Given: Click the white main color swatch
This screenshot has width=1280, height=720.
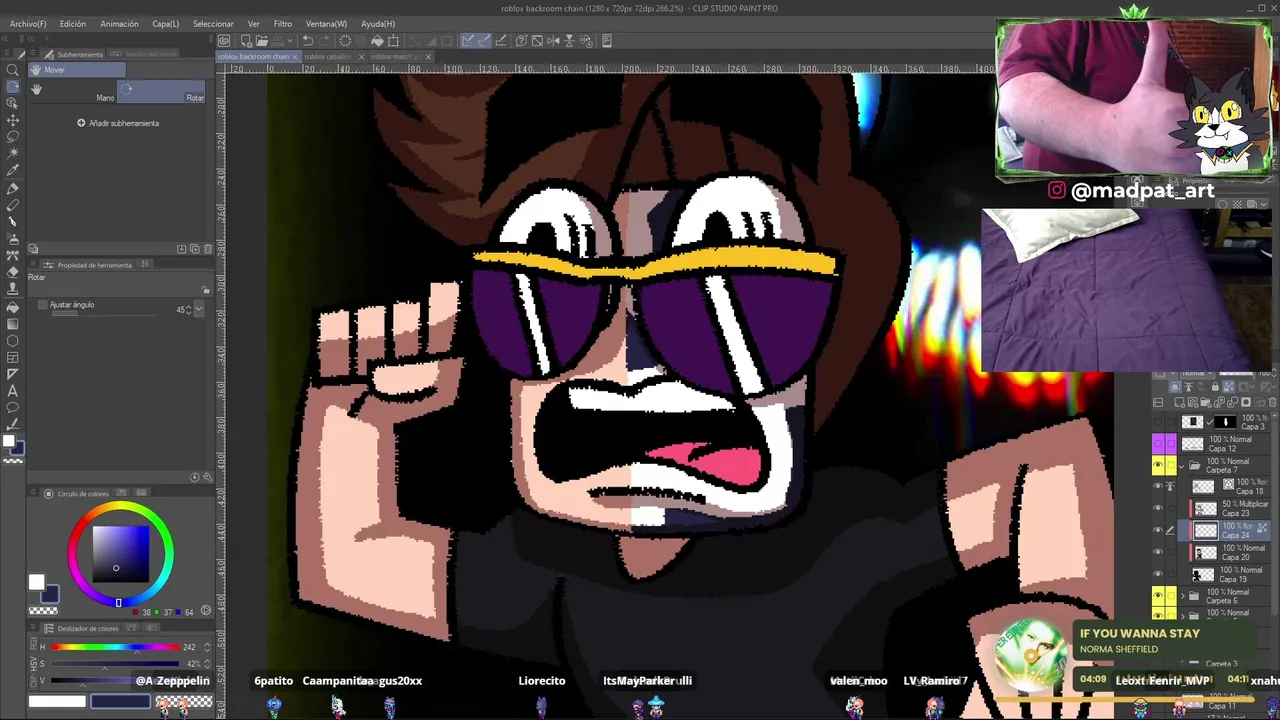Looking at the screenshot, I should coord(36,582).
